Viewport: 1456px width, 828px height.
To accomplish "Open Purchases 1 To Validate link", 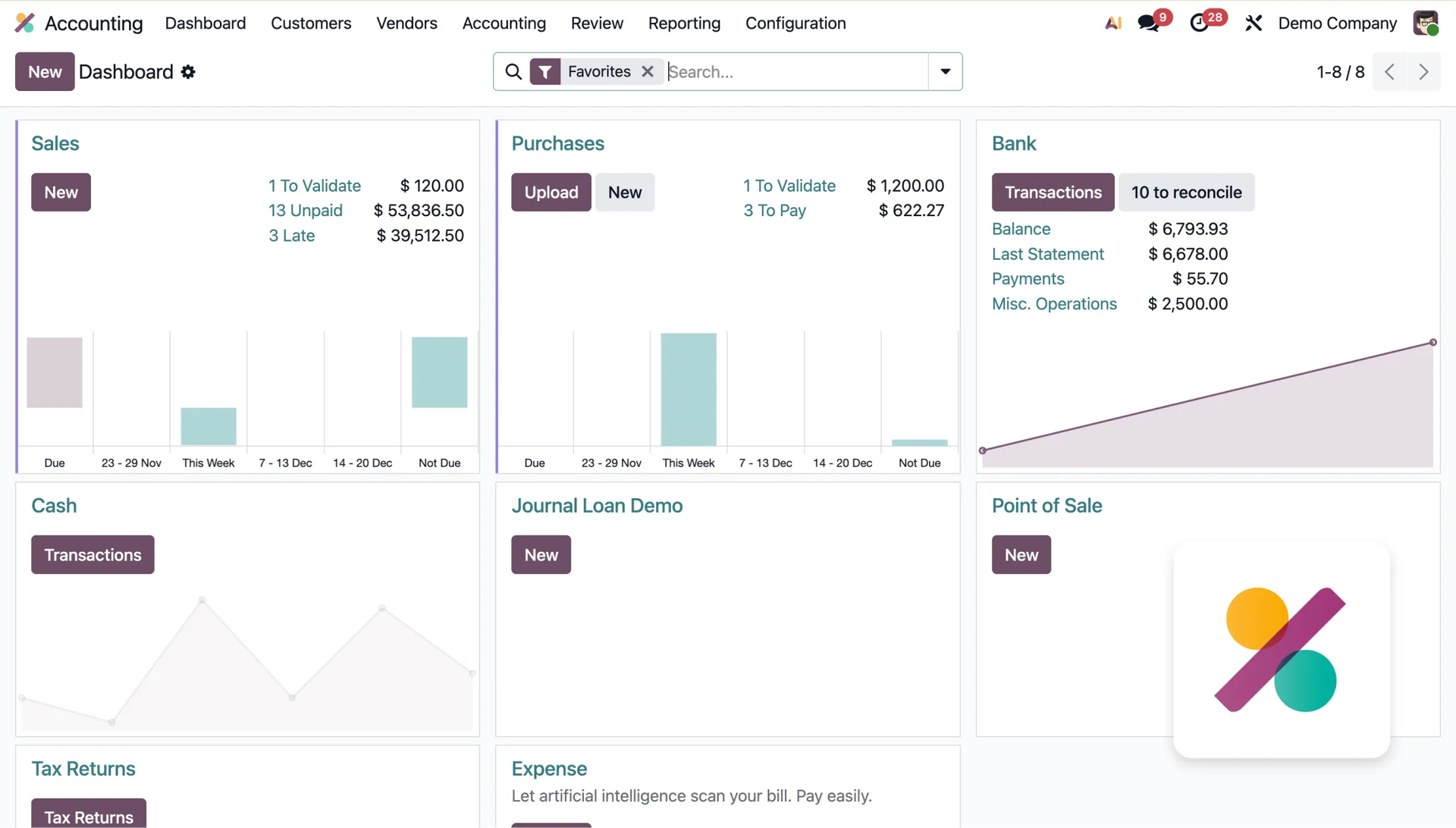I will pos(789,186).
